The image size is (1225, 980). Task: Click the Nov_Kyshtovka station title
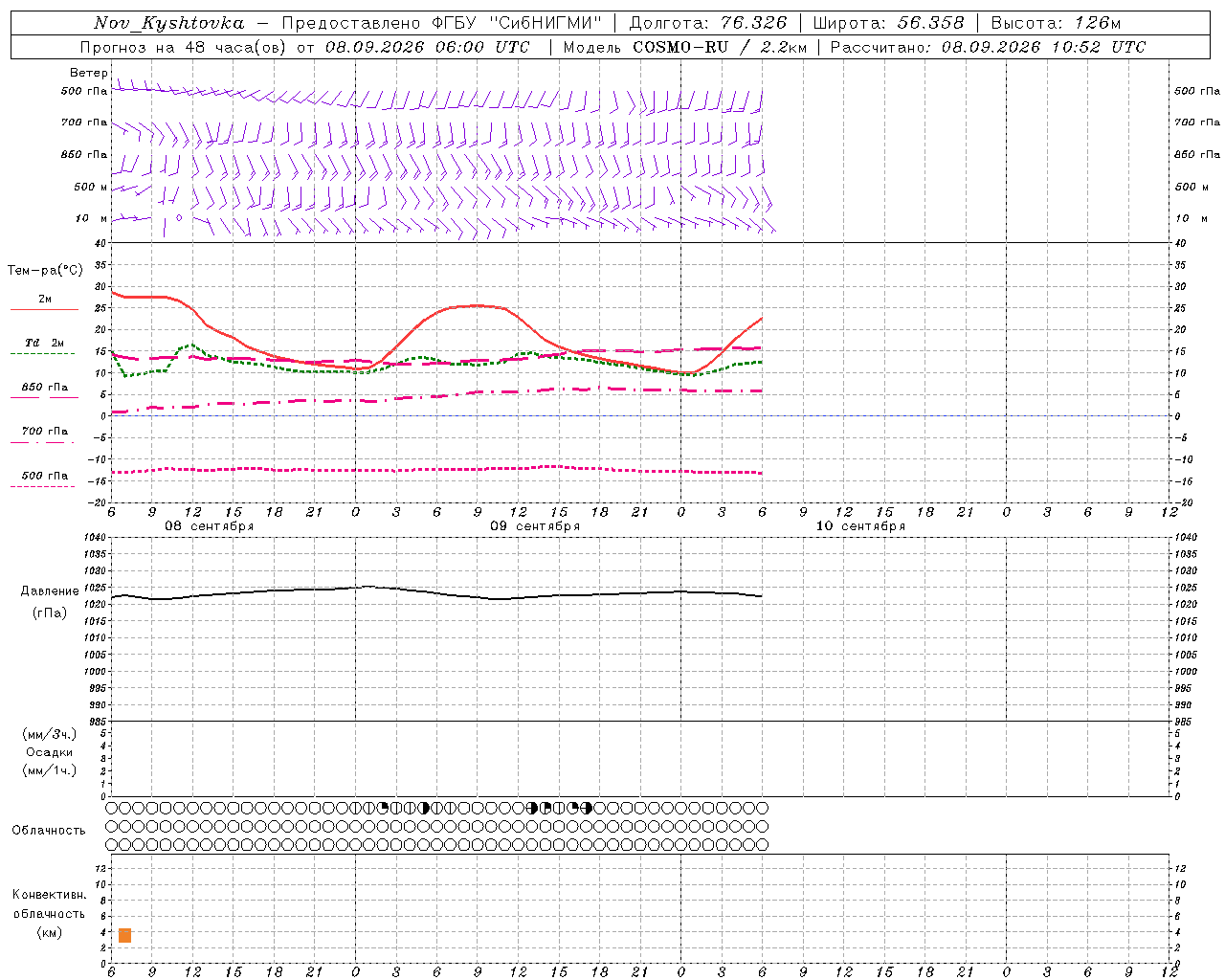(169, 23)
